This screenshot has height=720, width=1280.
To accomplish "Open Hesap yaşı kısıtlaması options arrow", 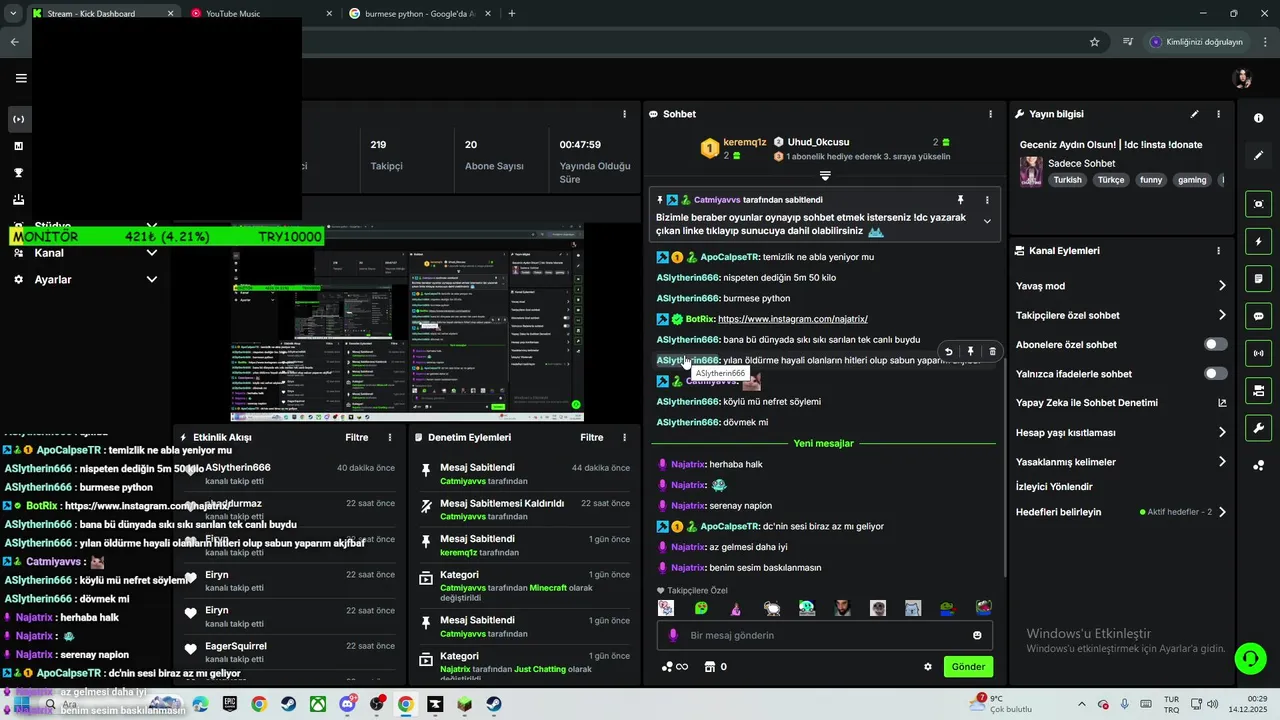I will coord(1222,433).
